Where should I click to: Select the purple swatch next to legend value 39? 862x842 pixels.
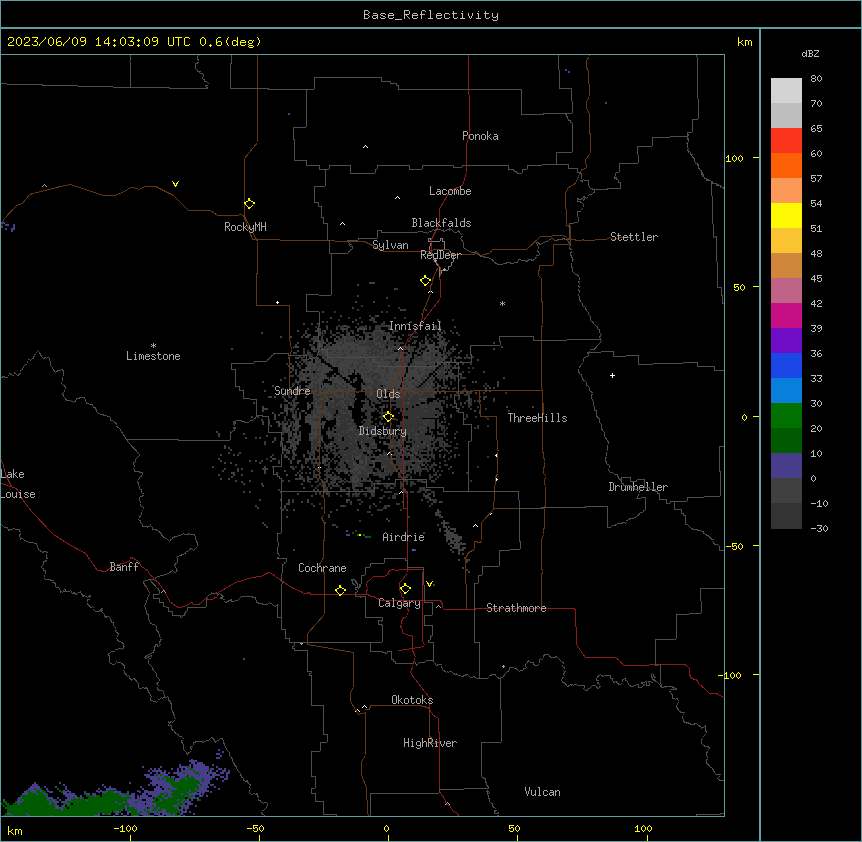(x=786, y=341)
